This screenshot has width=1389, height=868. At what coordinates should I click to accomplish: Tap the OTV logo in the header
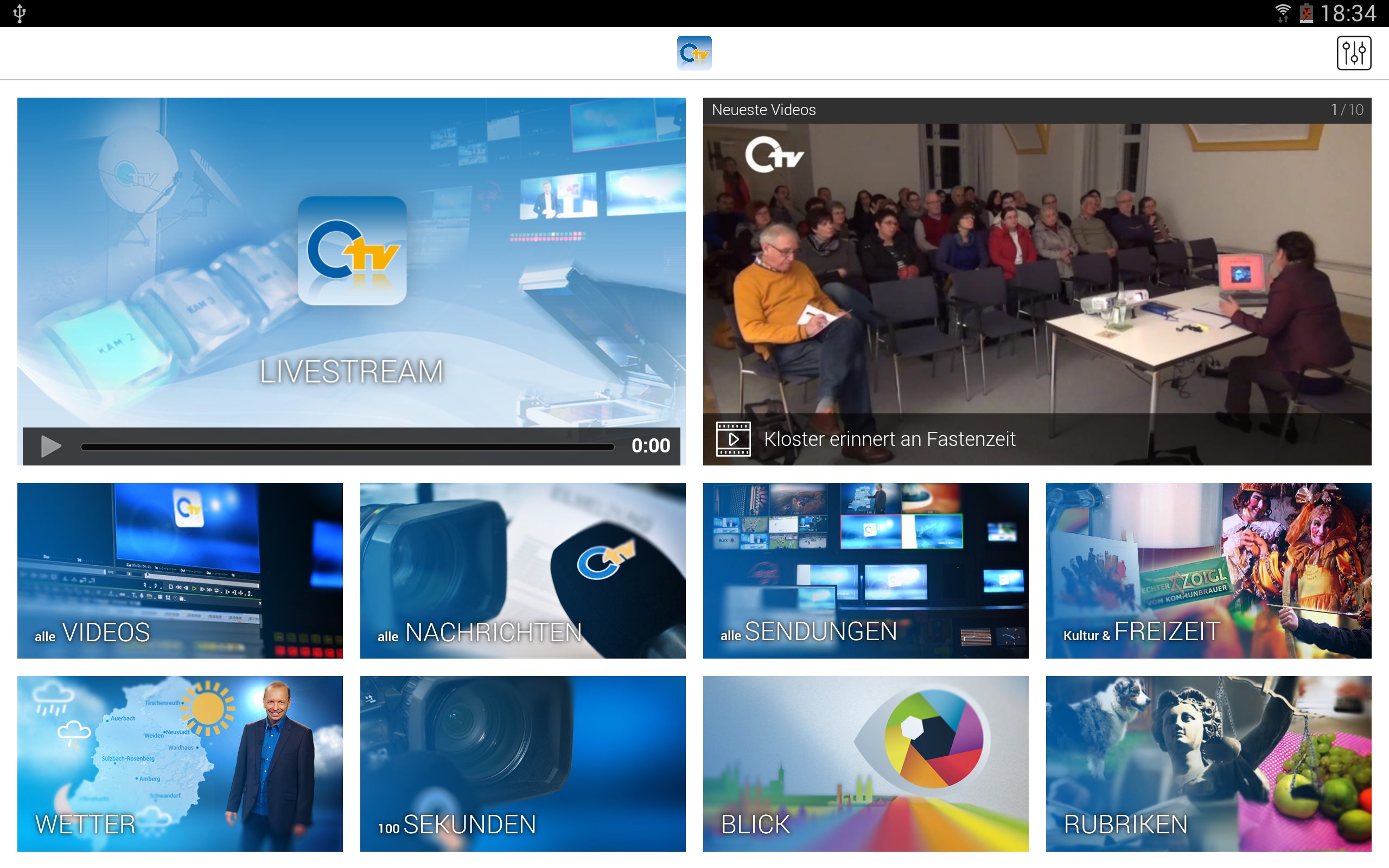694,53
